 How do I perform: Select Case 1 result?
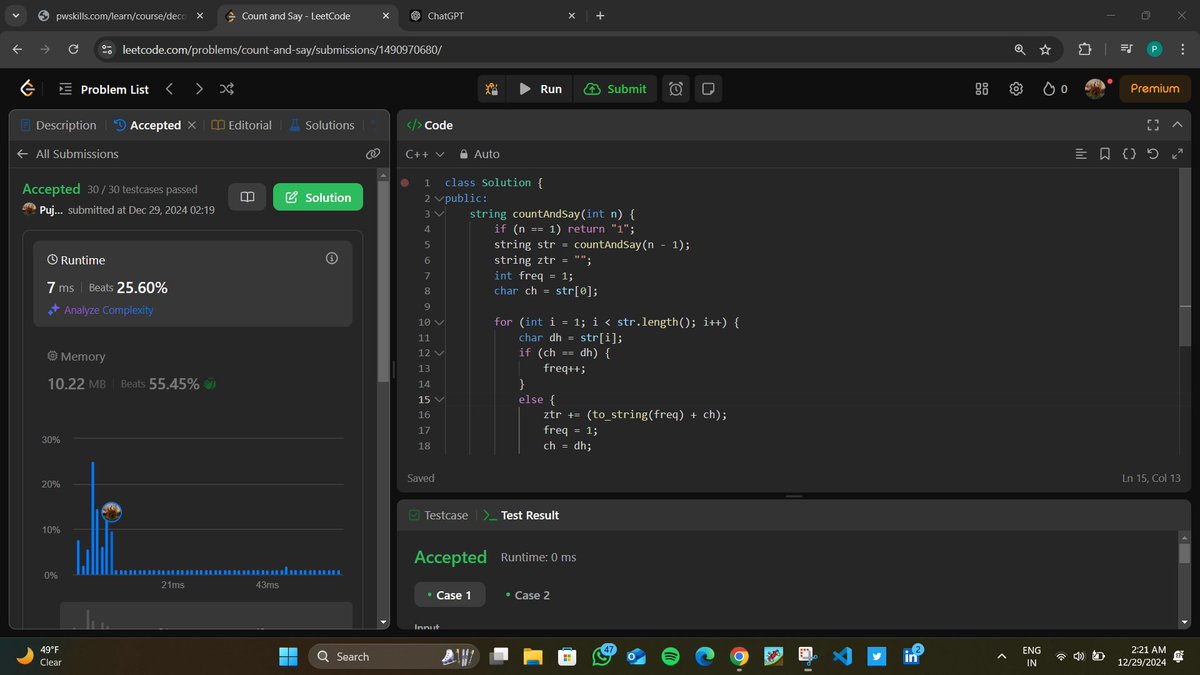[449, 595]
